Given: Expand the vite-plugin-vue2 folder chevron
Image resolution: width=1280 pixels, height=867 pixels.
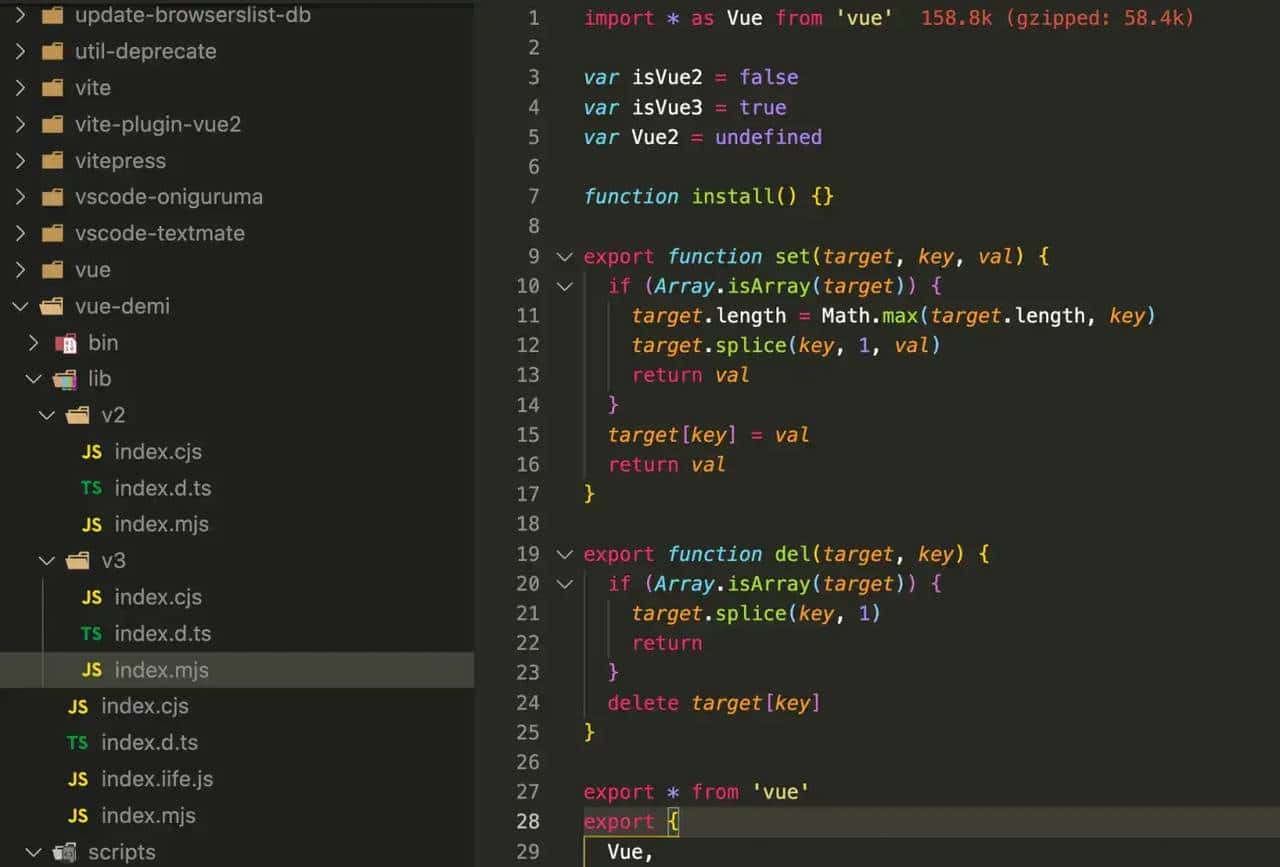Looking at the screenshot, I should point(20,125).
